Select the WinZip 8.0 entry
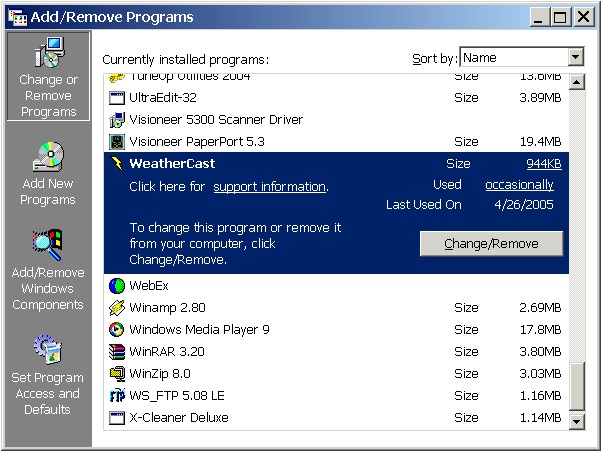 336,374
